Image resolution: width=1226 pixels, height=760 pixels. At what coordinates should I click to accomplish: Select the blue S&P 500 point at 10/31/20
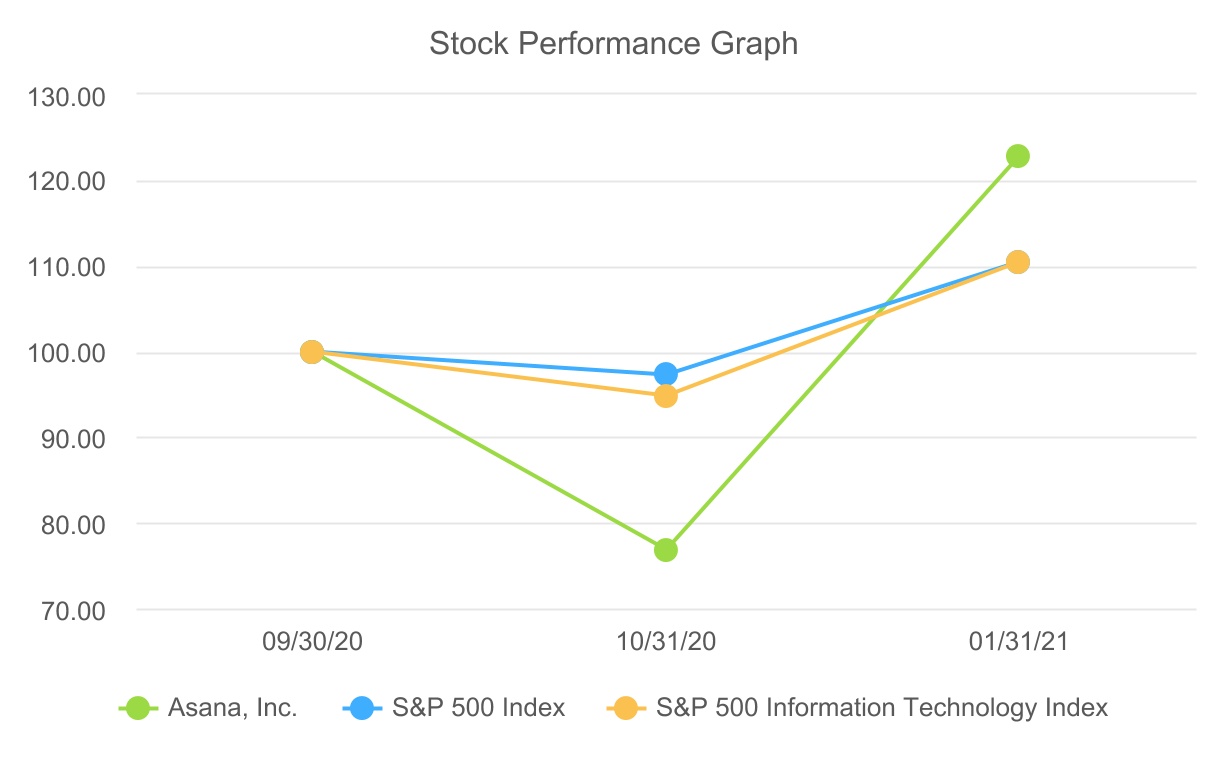click(666, 374)
